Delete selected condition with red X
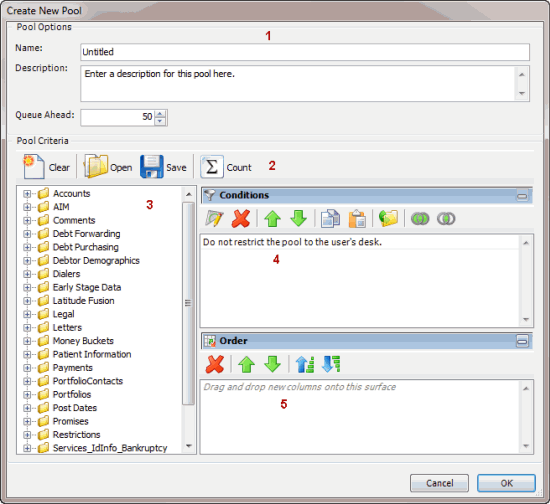The image size is (550, 504). [241, 219]
